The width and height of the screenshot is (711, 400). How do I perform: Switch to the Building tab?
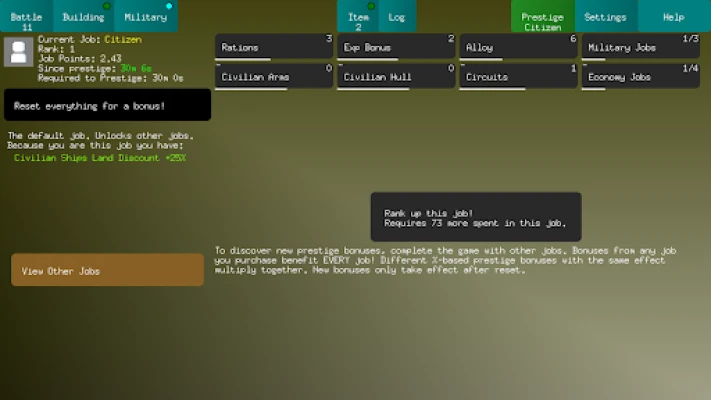[83, 16]
